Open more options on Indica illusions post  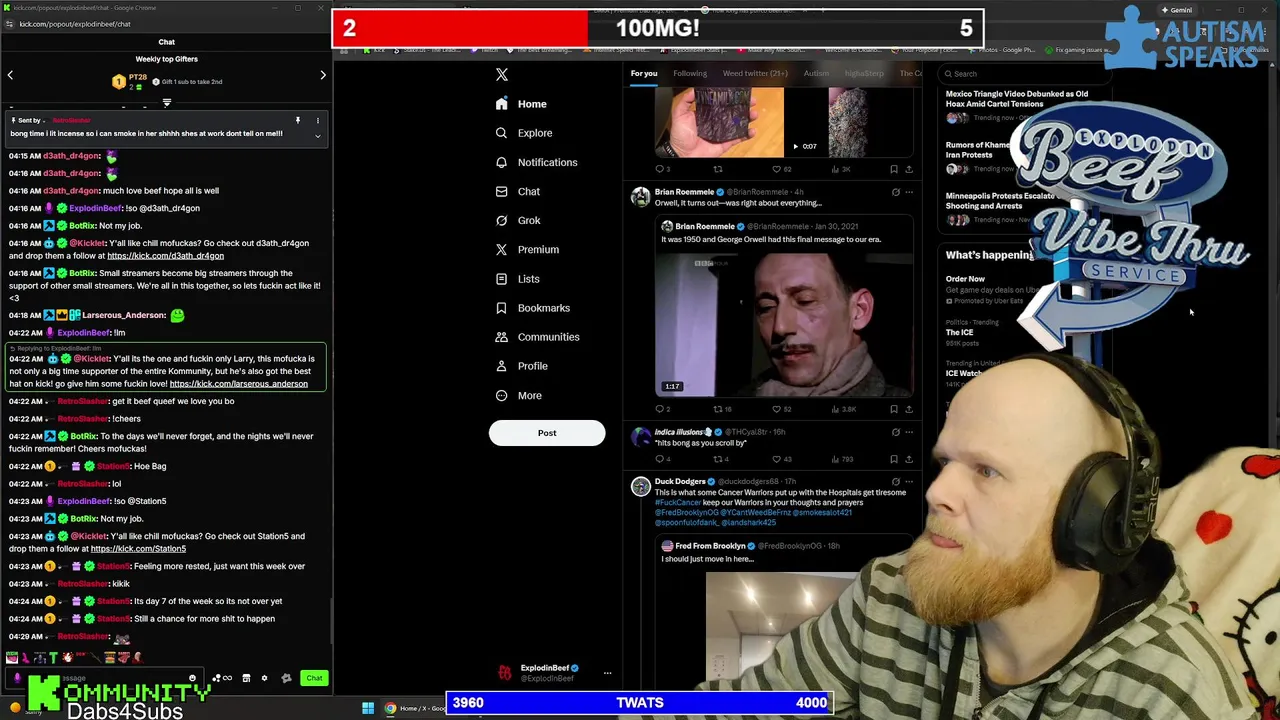pyautogui.click(x=908, y=432)
